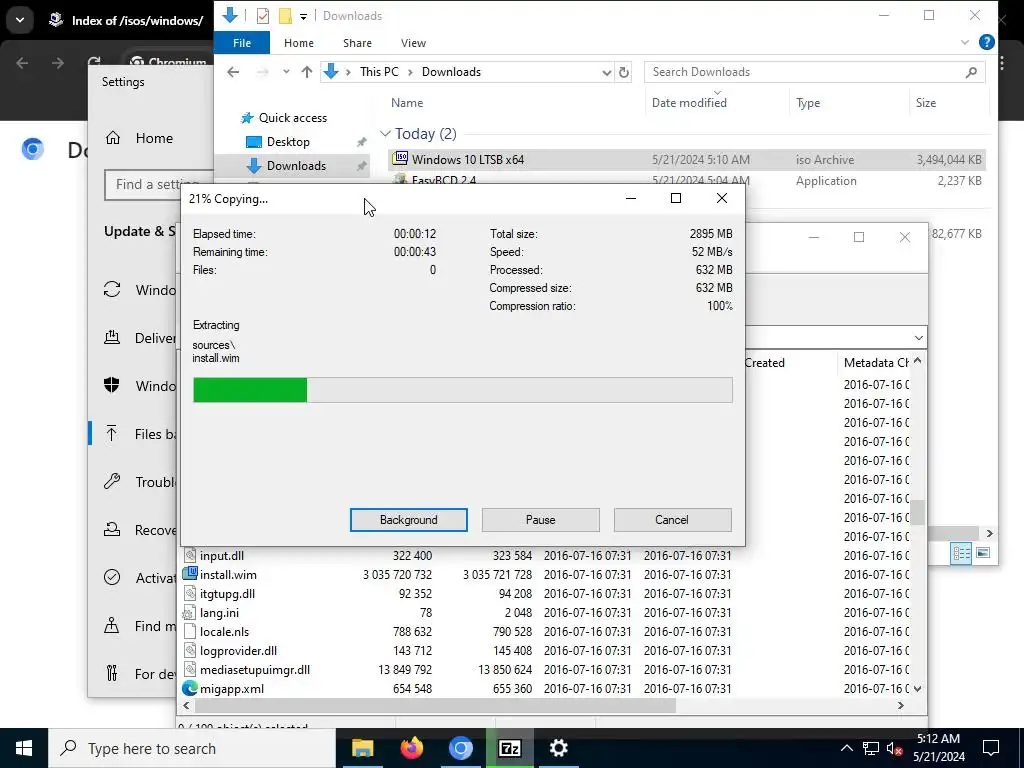Go back in Explorer navigation
Viewport: 1024px width, 768px height.
coord(232,72)
